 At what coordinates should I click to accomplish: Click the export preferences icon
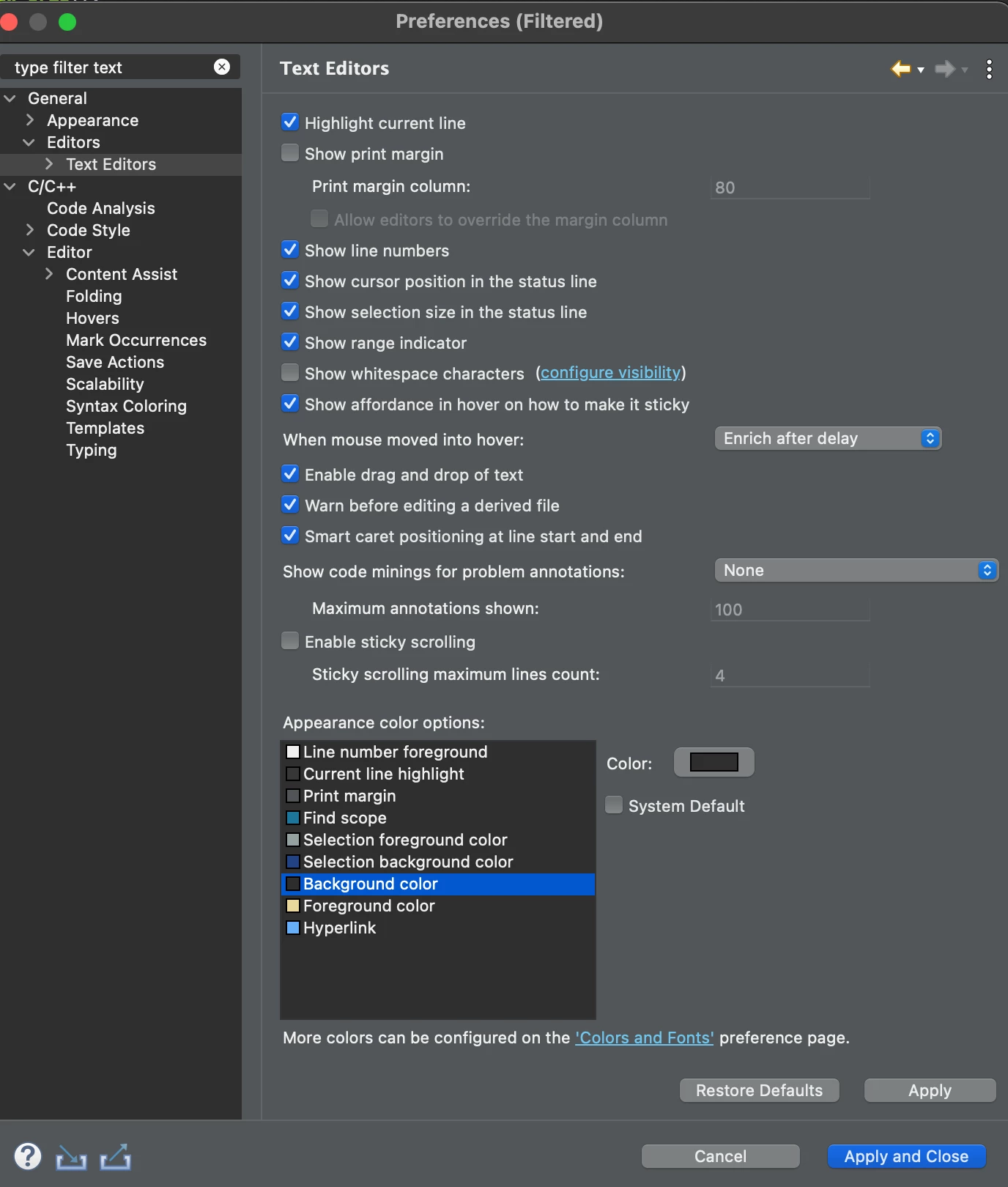tap(116, 1156)
